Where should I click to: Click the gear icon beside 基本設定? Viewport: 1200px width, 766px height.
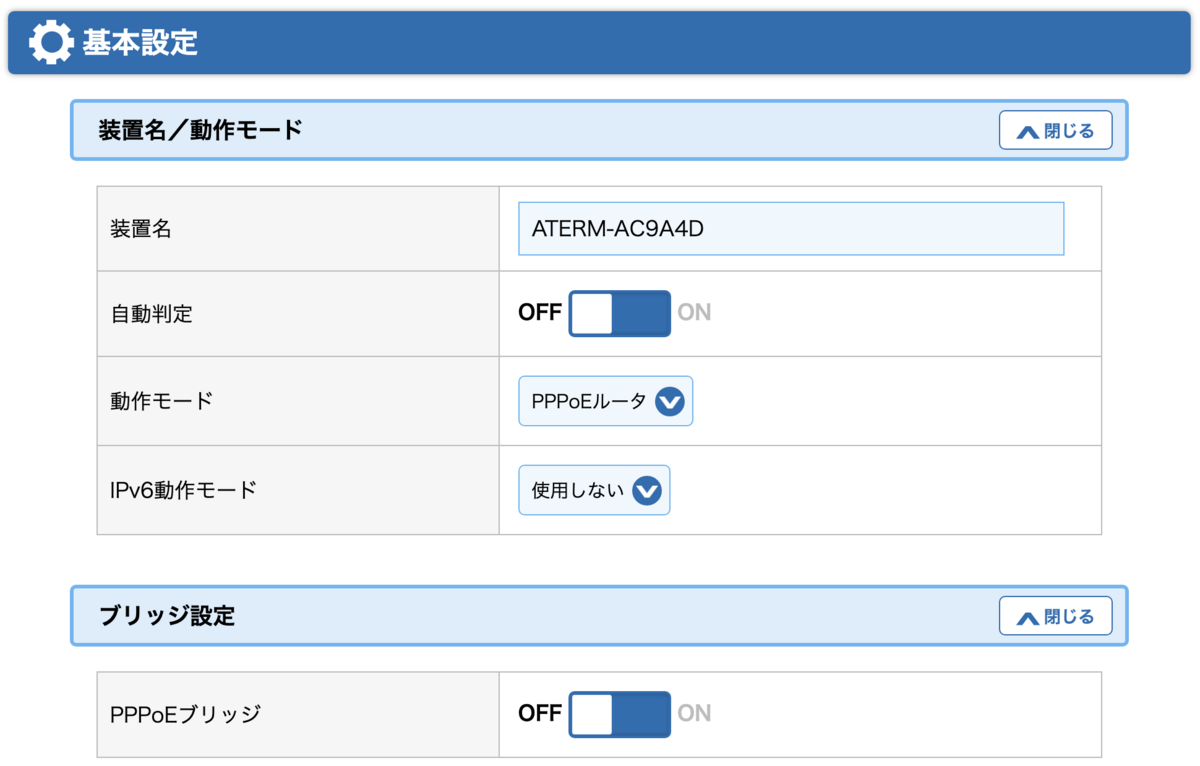tap(51, 42)
